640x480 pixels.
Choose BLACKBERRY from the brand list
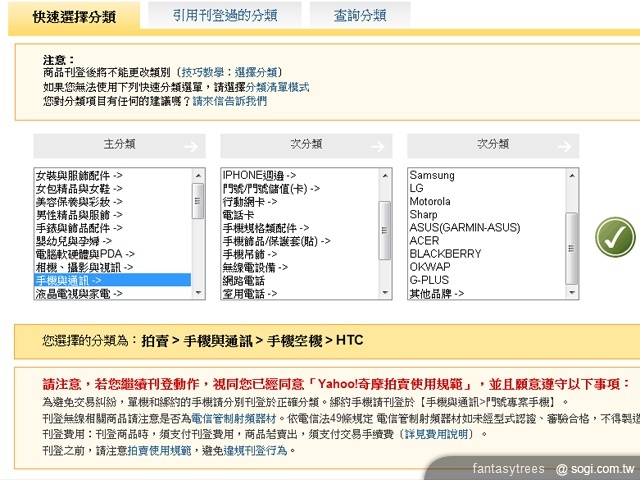(x=448, y=254)
